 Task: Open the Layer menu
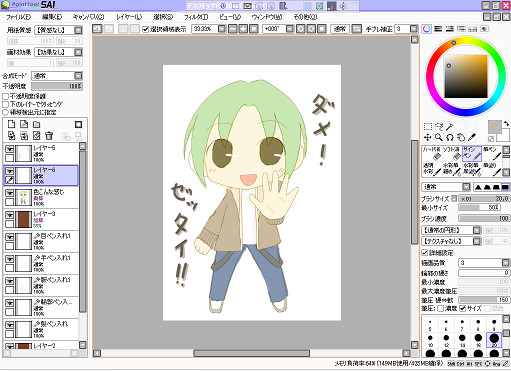pyautogui.click(x=129, y=17)
